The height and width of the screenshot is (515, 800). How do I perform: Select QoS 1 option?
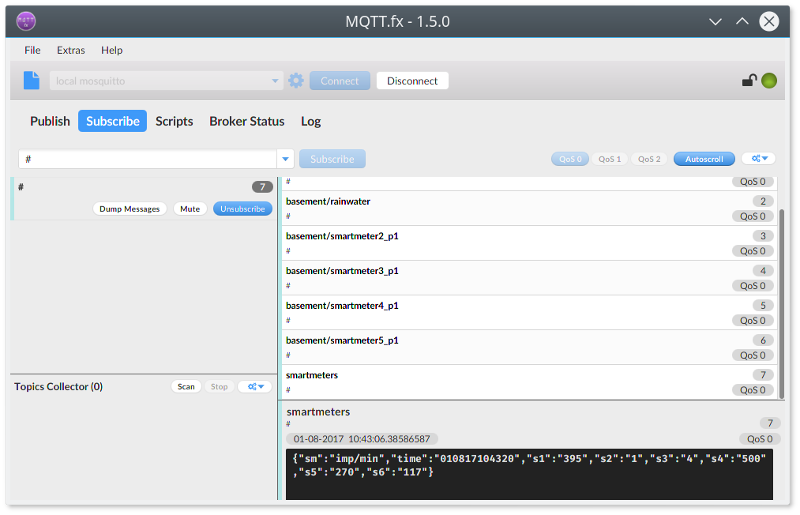[x=610, y=159]
